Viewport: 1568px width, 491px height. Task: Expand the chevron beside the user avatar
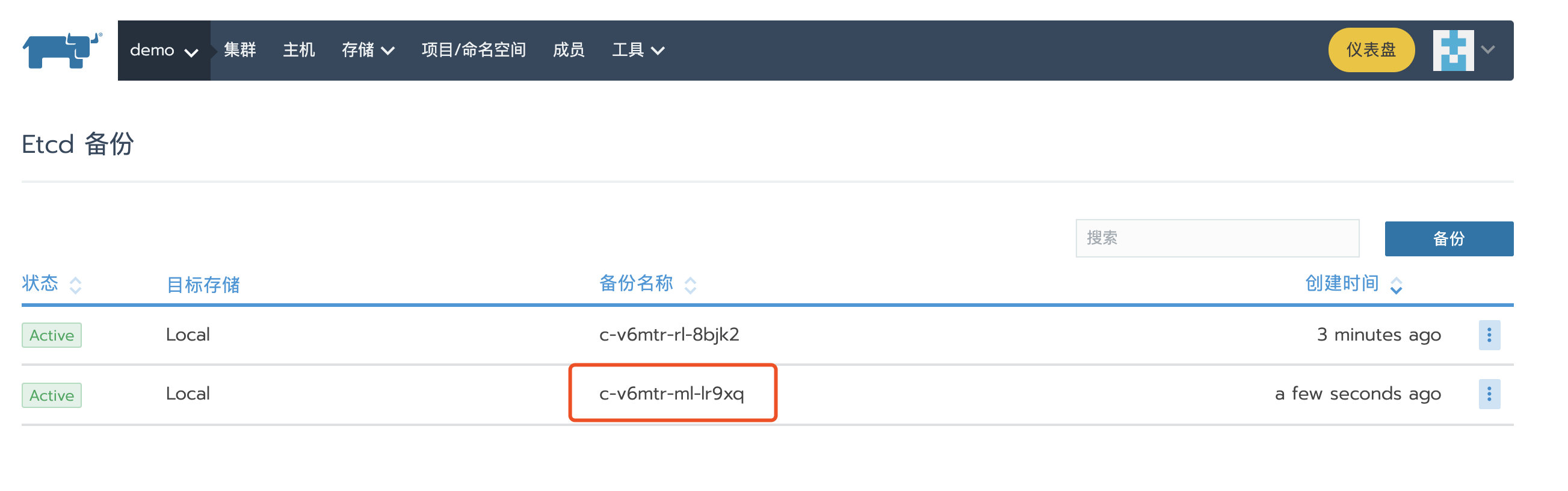(x=1487, y=51)
